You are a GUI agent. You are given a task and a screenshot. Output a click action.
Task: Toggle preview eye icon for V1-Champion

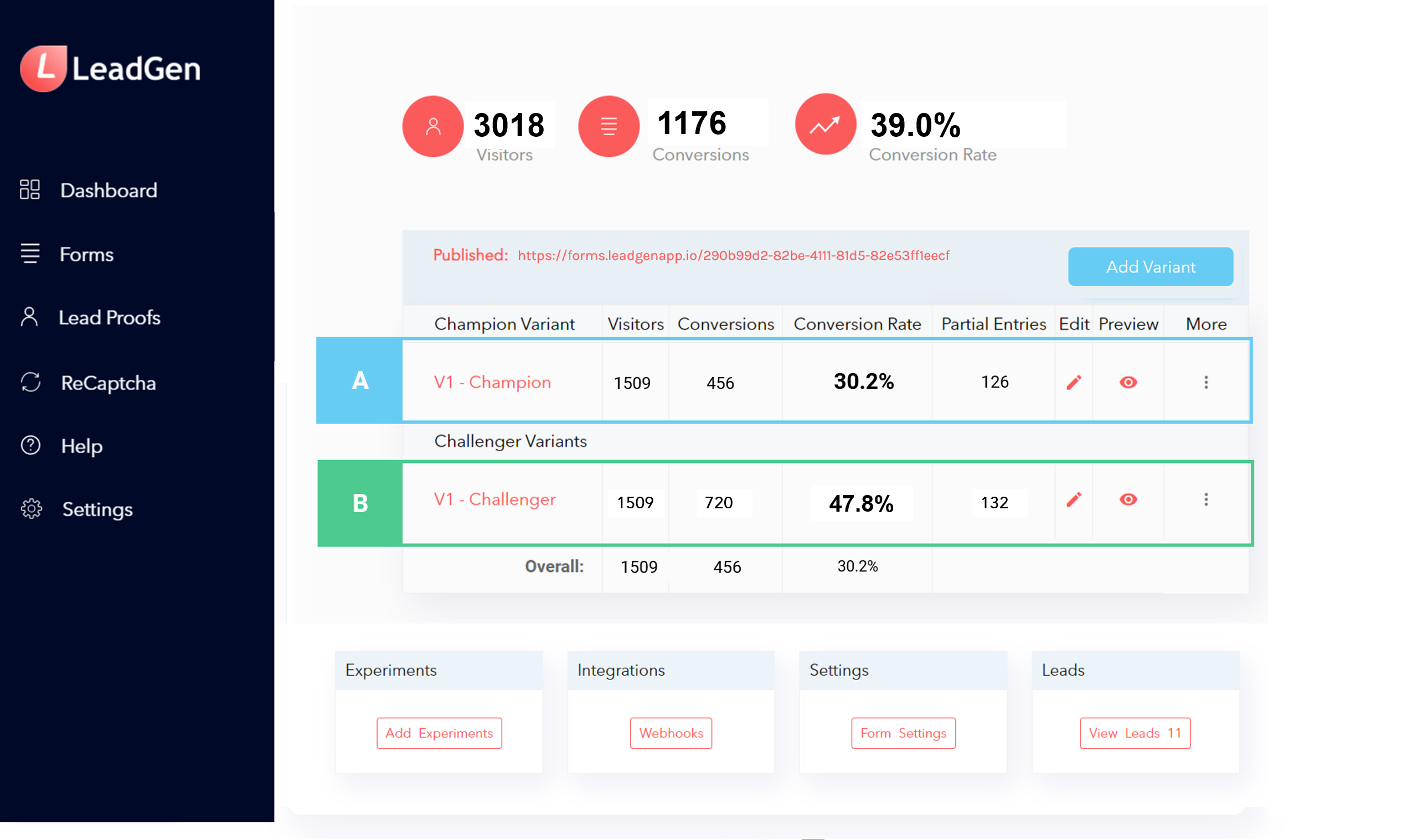coord(1128,381)
